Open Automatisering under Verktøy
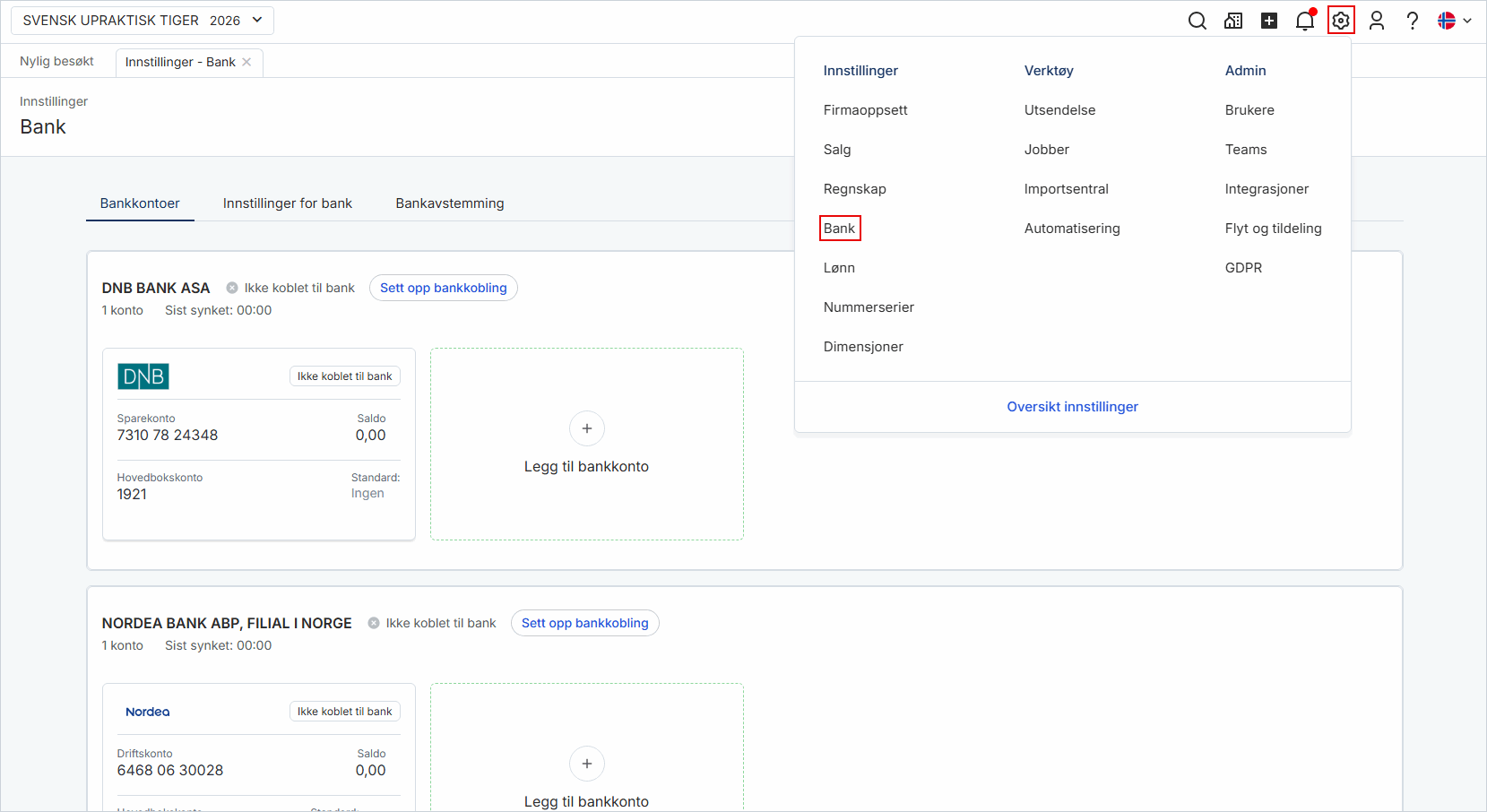The height and width of the screenshot is (812, 1487). (1072, 229)
